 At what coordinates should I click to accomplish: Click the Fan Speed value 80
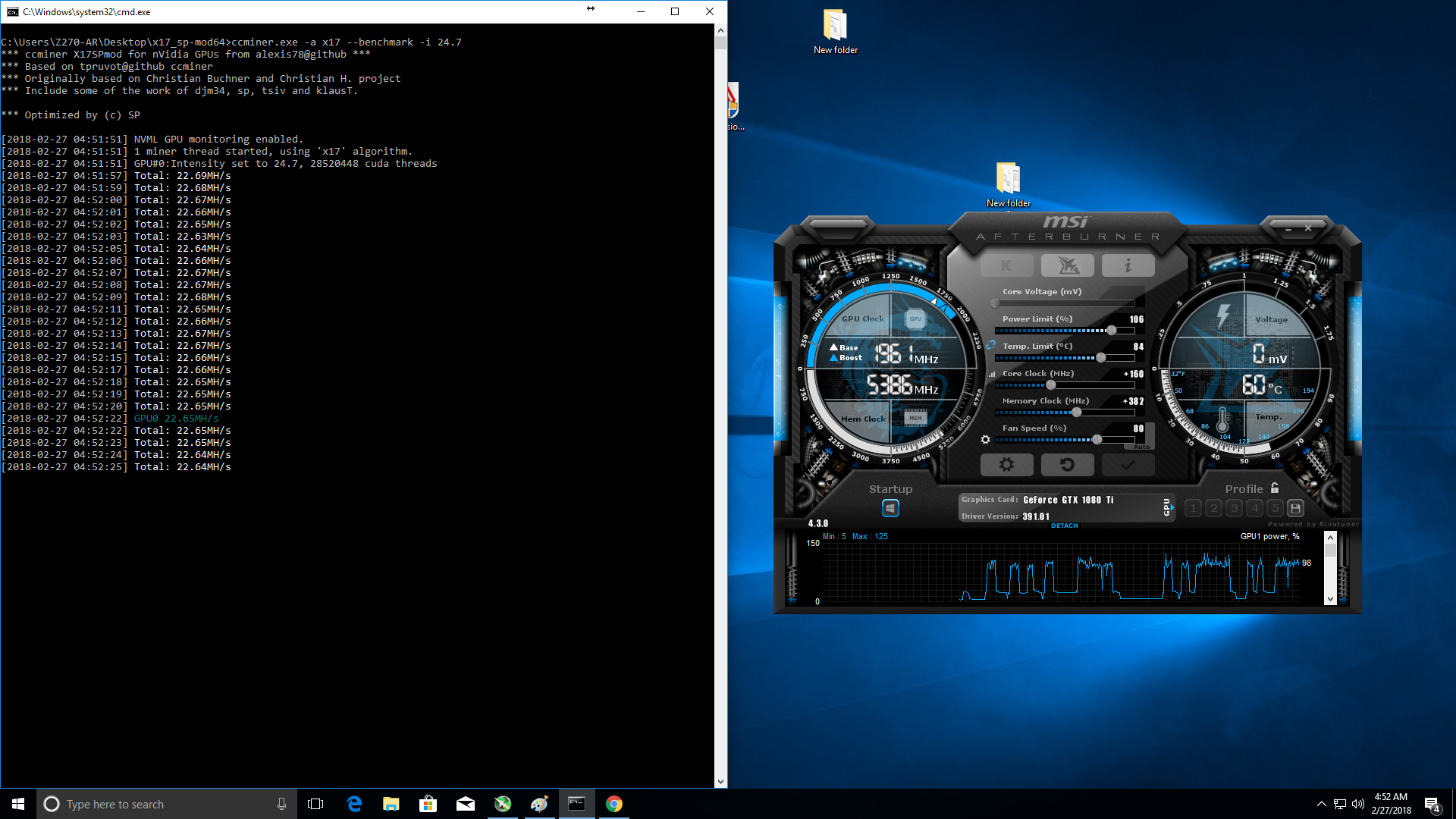[1138, 428]
